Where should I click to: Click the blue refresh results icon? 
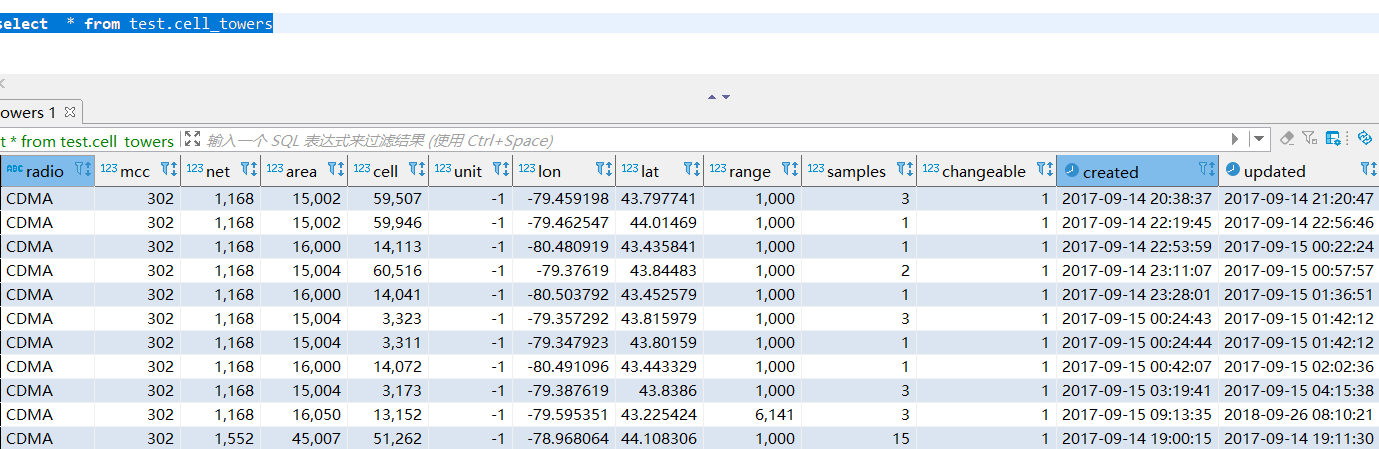click(1364, 138)
